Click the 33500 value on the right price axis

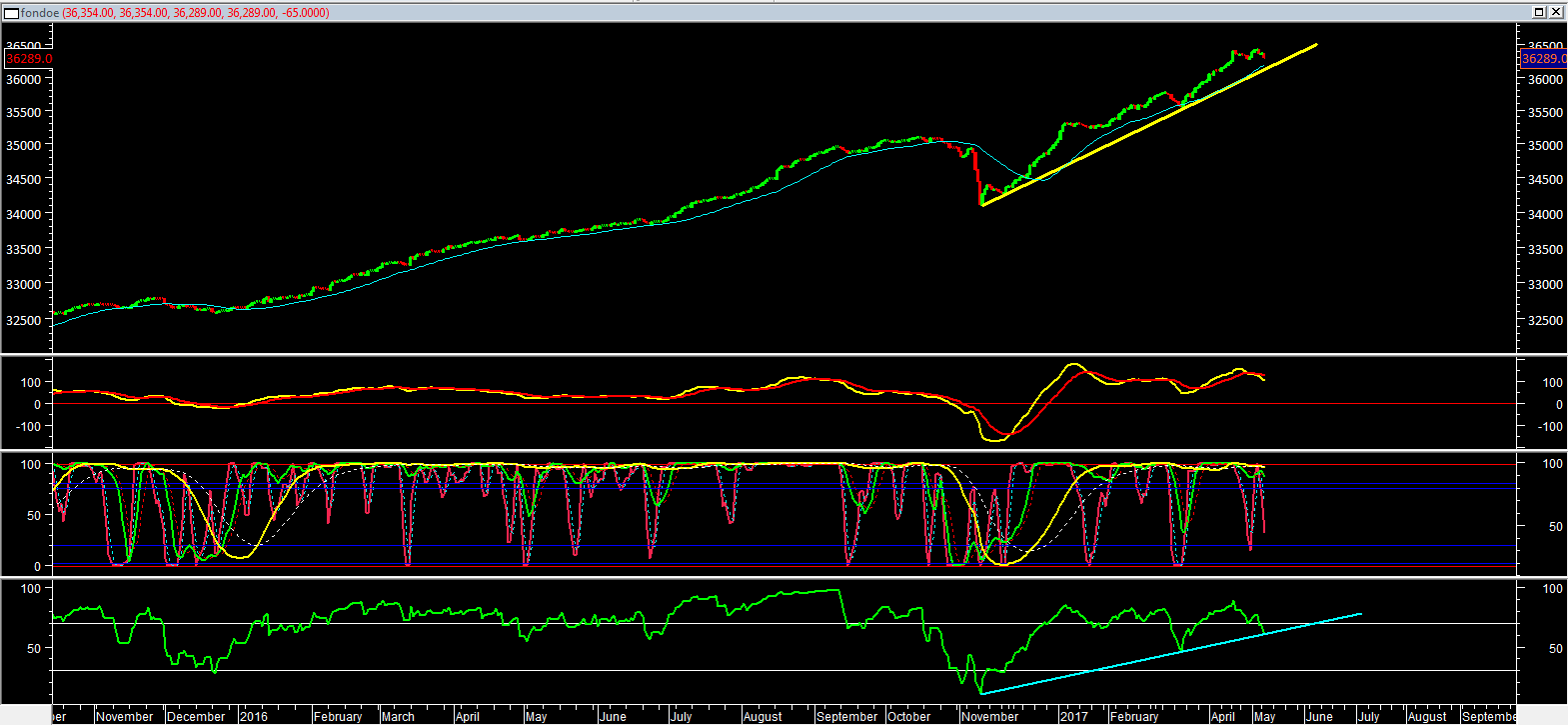[x=1545, y=249]
